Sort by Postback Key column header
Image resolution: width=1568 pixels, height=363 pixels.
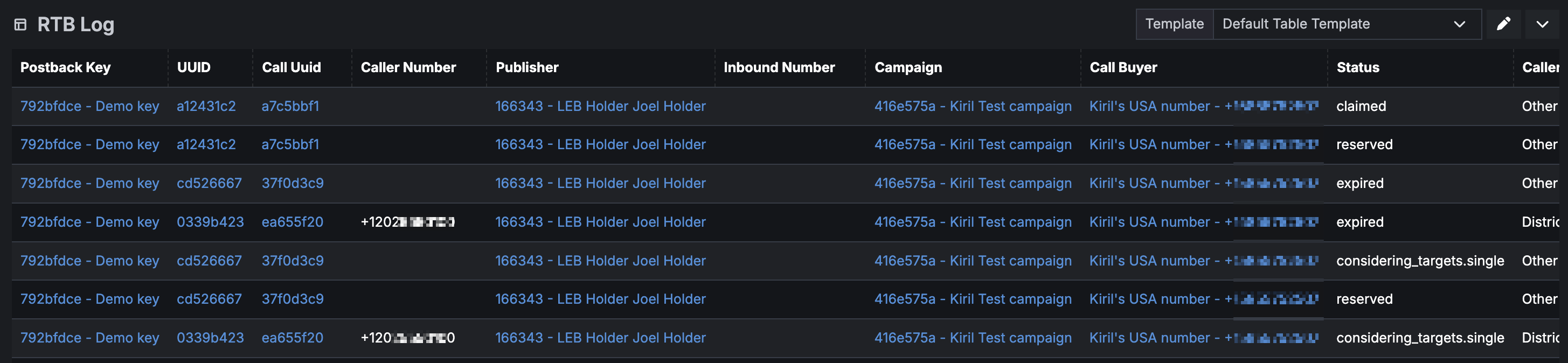click(x=66, y=67)
